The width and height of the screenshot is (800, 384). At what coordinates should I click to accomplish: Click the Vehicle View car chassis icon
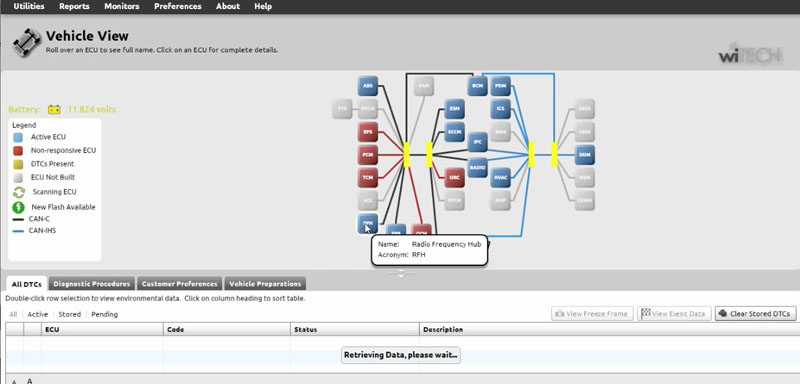[26, 42]
